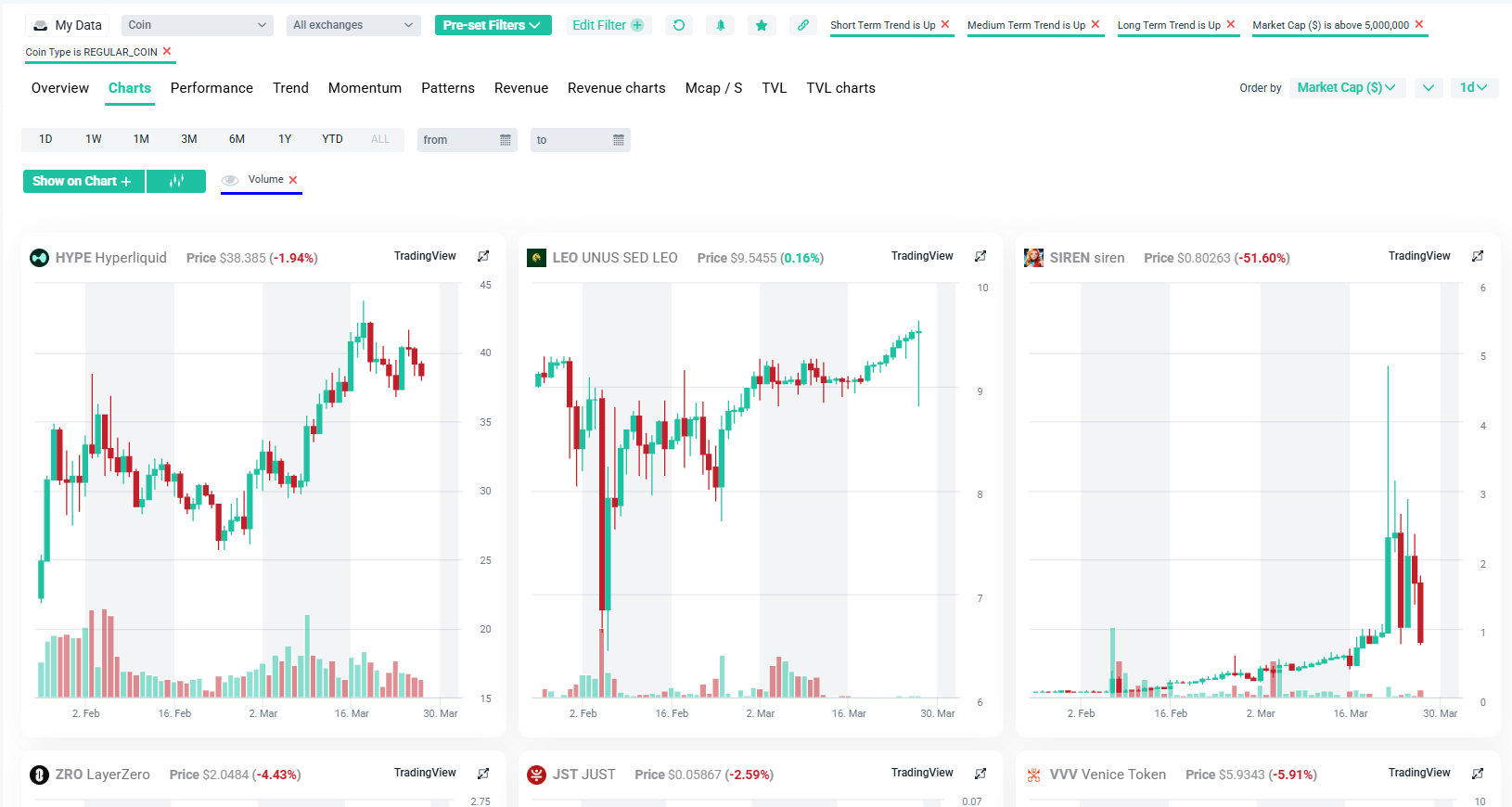Remove the Short Term Trend filter
The width and height of the screenshot is (1512, 807).
[x=945, y=24]
